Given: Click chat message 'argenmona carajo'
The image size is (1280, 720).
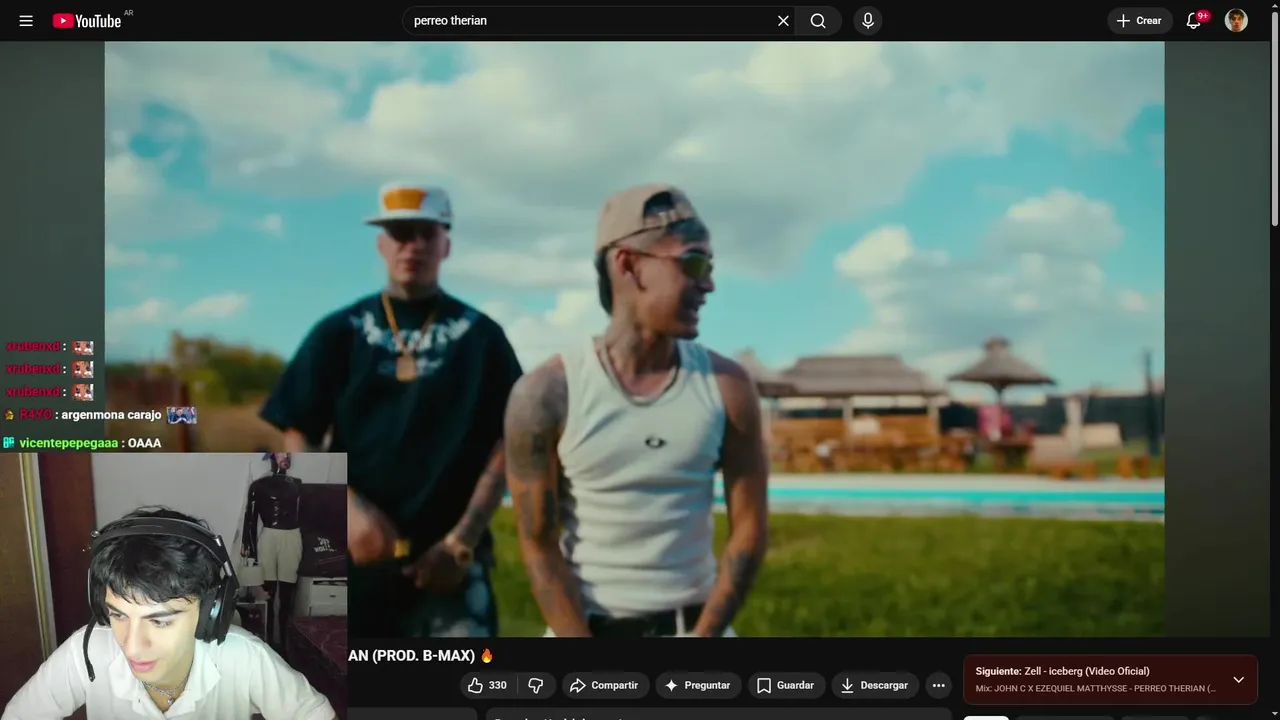Looking at the screenshot, I should point(111,415).
